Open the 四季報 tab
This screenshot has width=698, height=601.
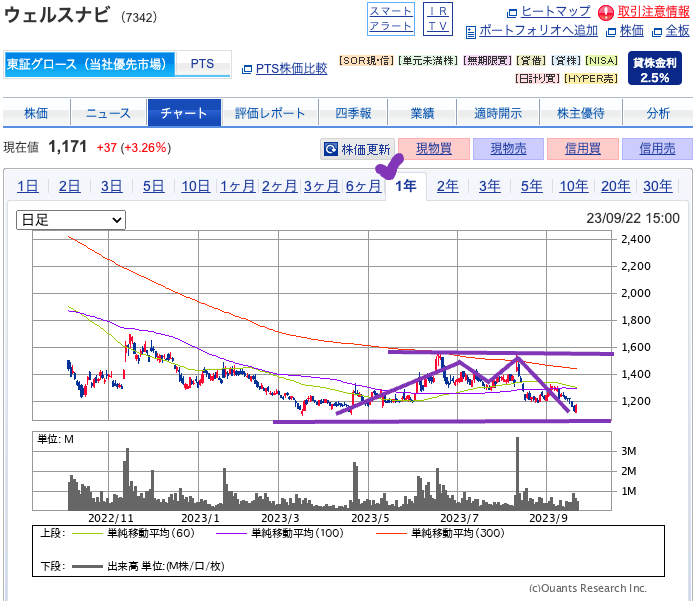coord(353,113)
